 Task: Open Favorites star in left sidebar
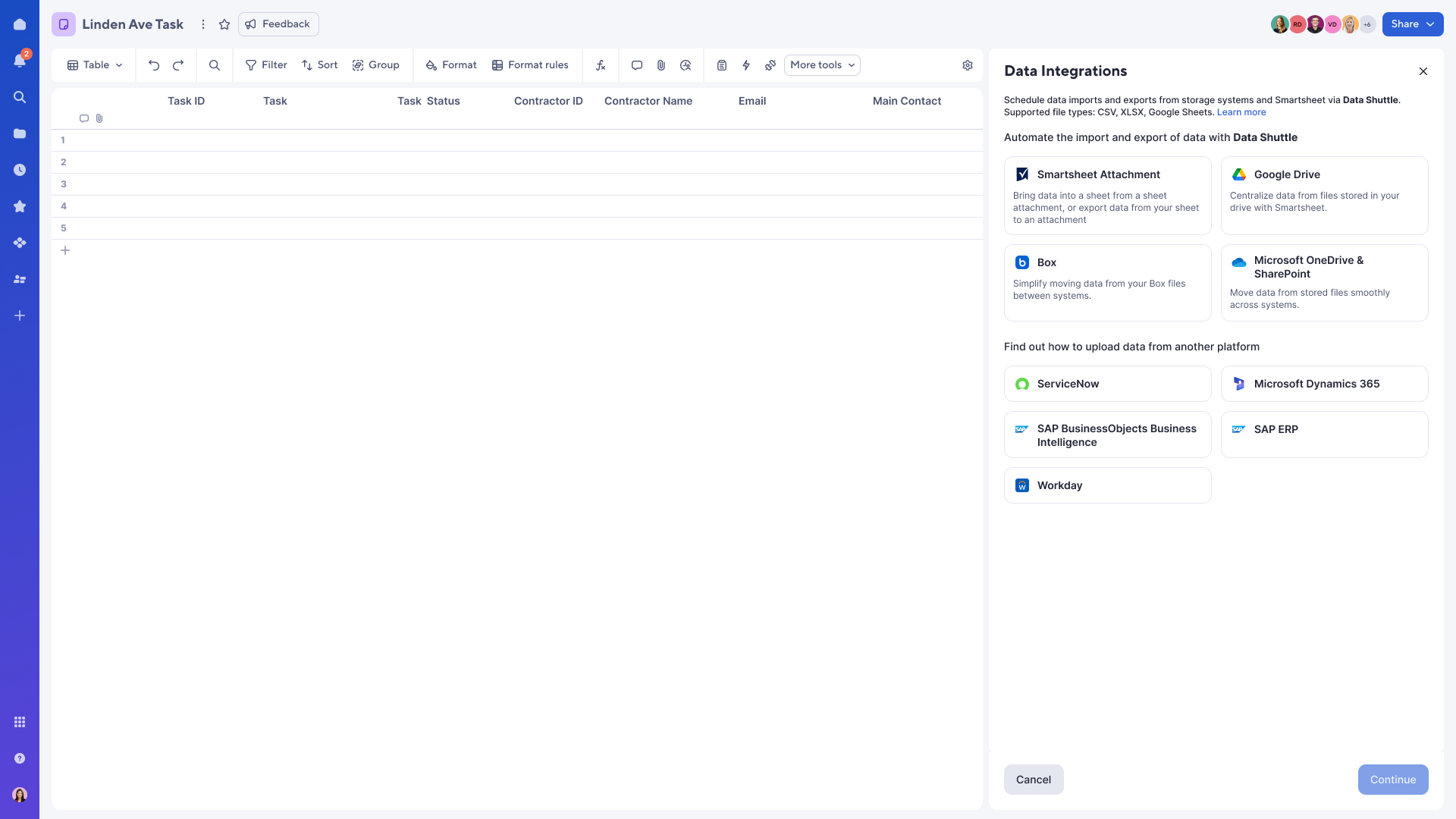[x=20, y=206]
